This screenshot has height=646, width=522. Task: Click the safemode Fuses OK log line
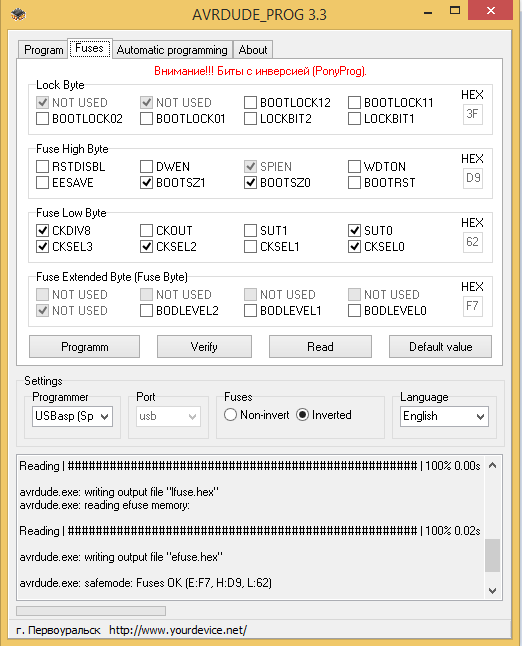coord(145,583)
